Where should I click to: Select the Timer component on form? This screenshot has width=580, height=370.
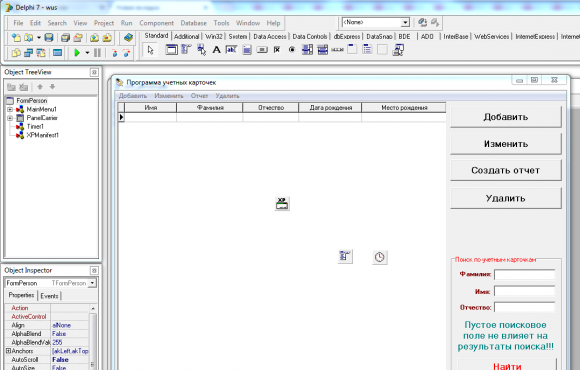tap(380, 257)
